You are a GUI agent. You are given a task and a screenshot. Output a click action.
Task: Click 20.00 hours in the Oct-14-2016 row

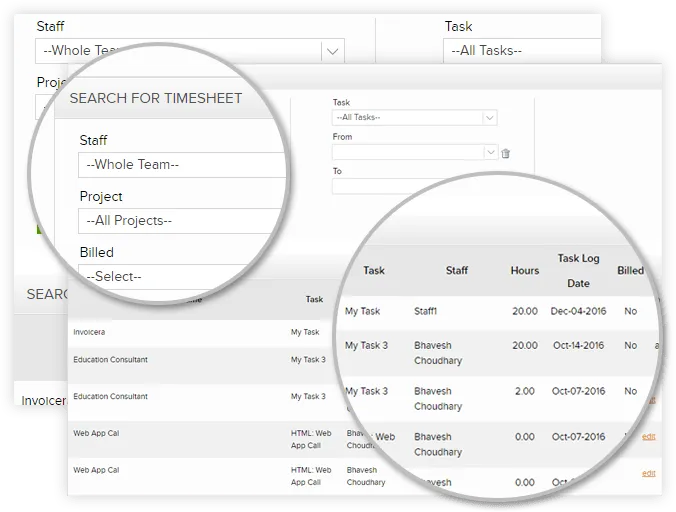coord(525,346)
